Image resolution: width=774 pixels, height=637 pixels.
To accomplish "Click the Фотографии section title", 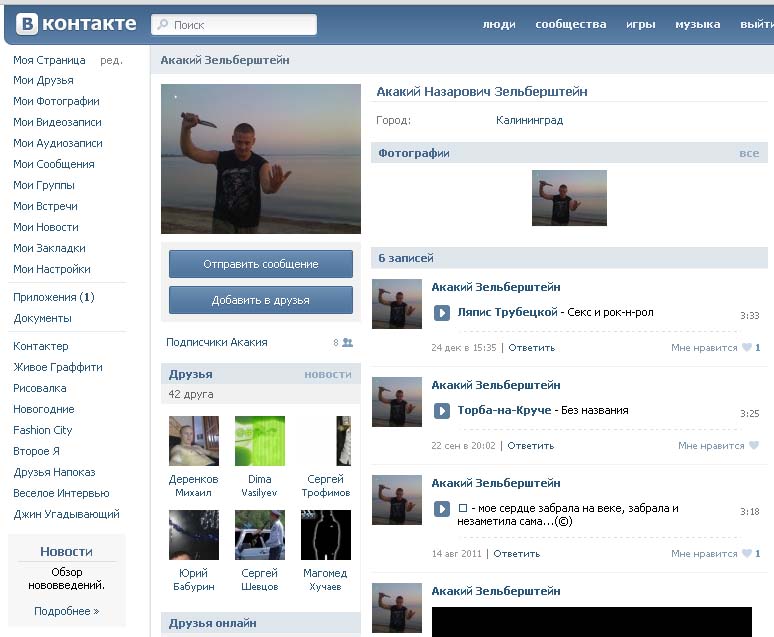I will click(414, 153).
